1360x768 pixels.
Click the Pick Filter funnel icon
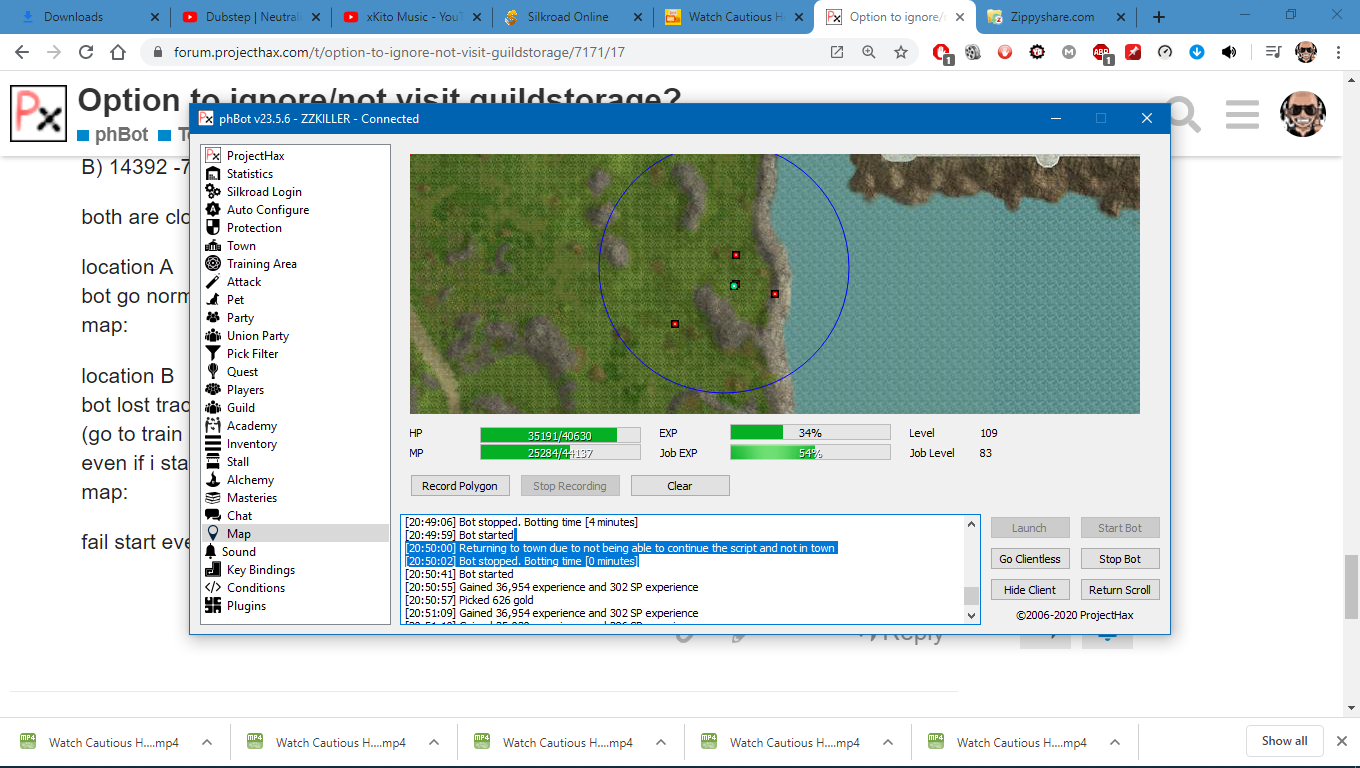tap(212, 354)
